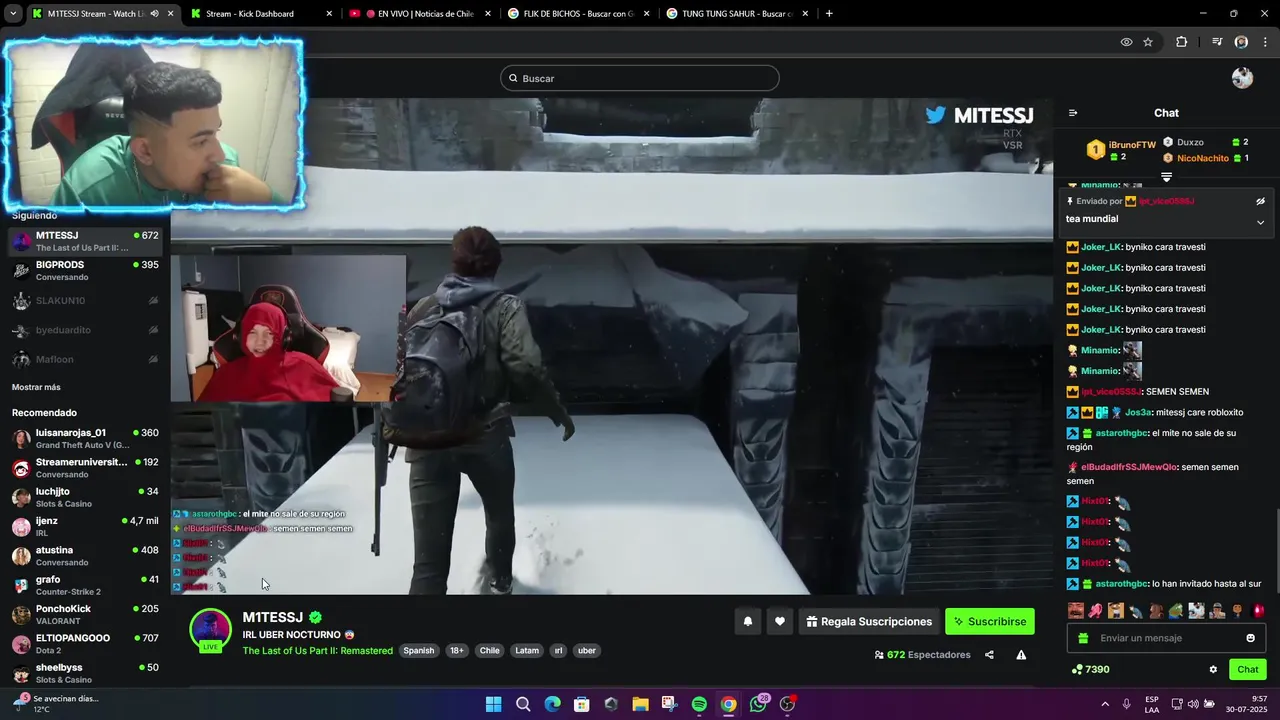Select the 18+ tag
This screenshot has width=1280, height=720.
tap(457, 651)
